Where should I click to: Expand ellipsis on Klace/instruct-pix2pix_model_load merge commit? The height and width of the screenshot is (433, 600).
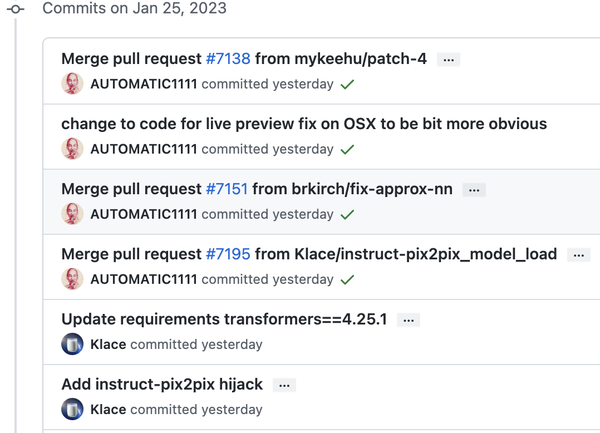578,255
